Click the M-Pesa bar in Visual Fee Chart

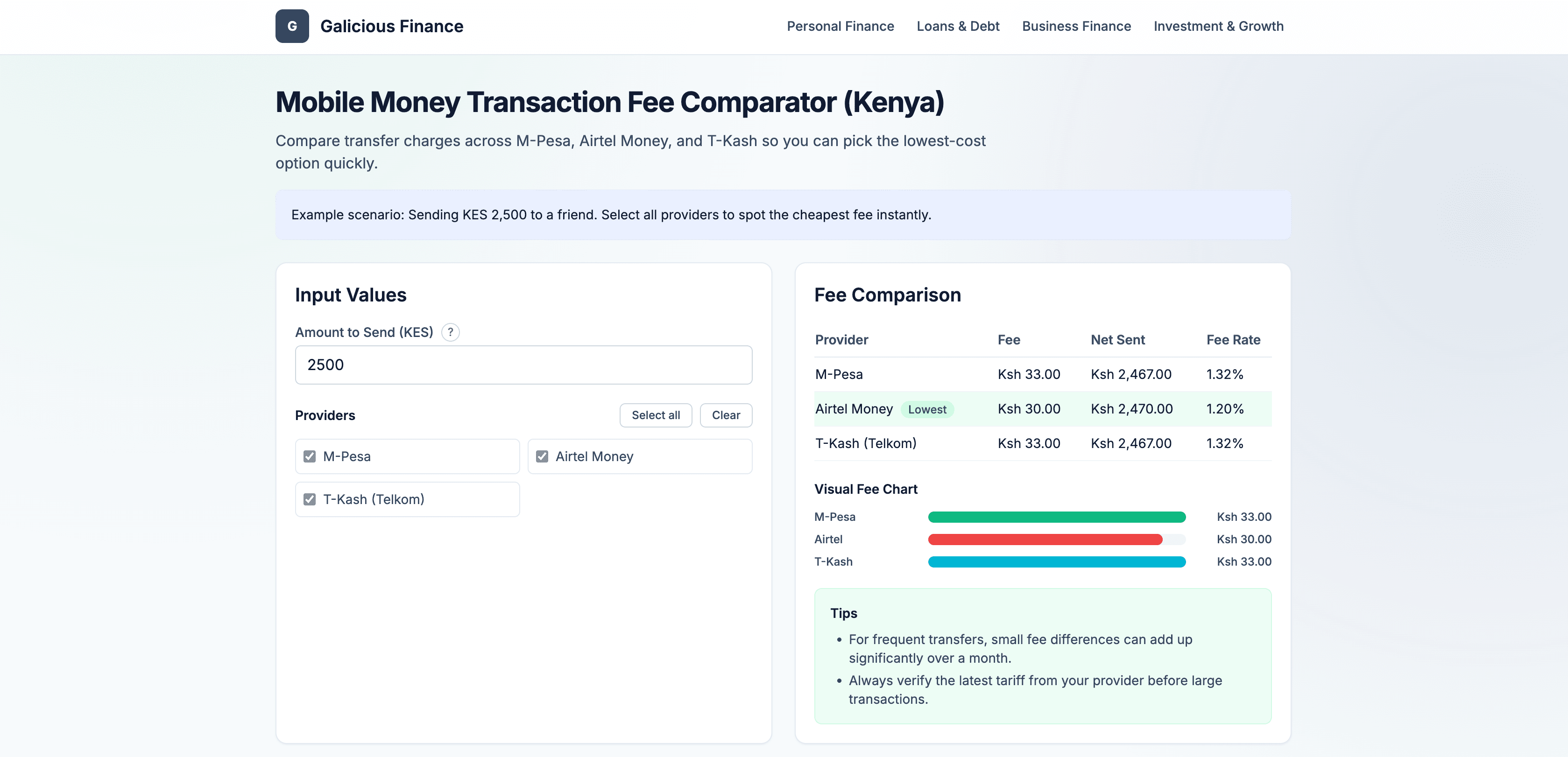tap(1056, 517)
